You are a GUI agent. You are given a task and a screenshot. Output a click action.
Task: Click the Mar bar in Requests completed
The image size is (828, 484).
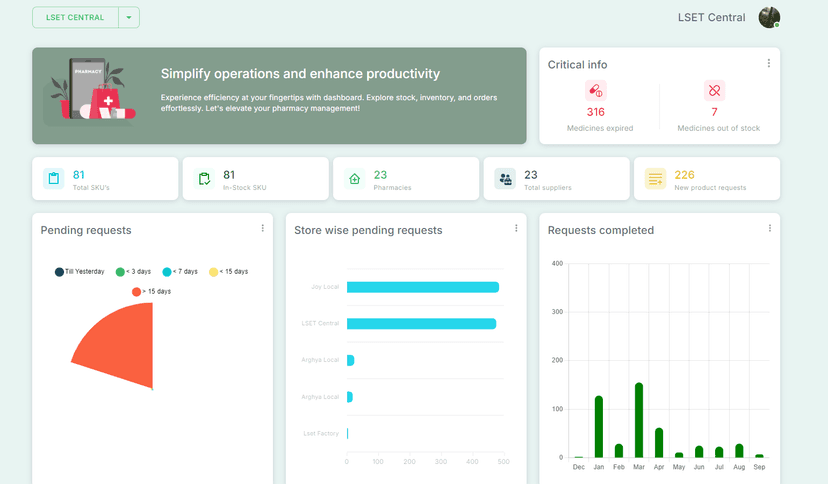(639, 420)
